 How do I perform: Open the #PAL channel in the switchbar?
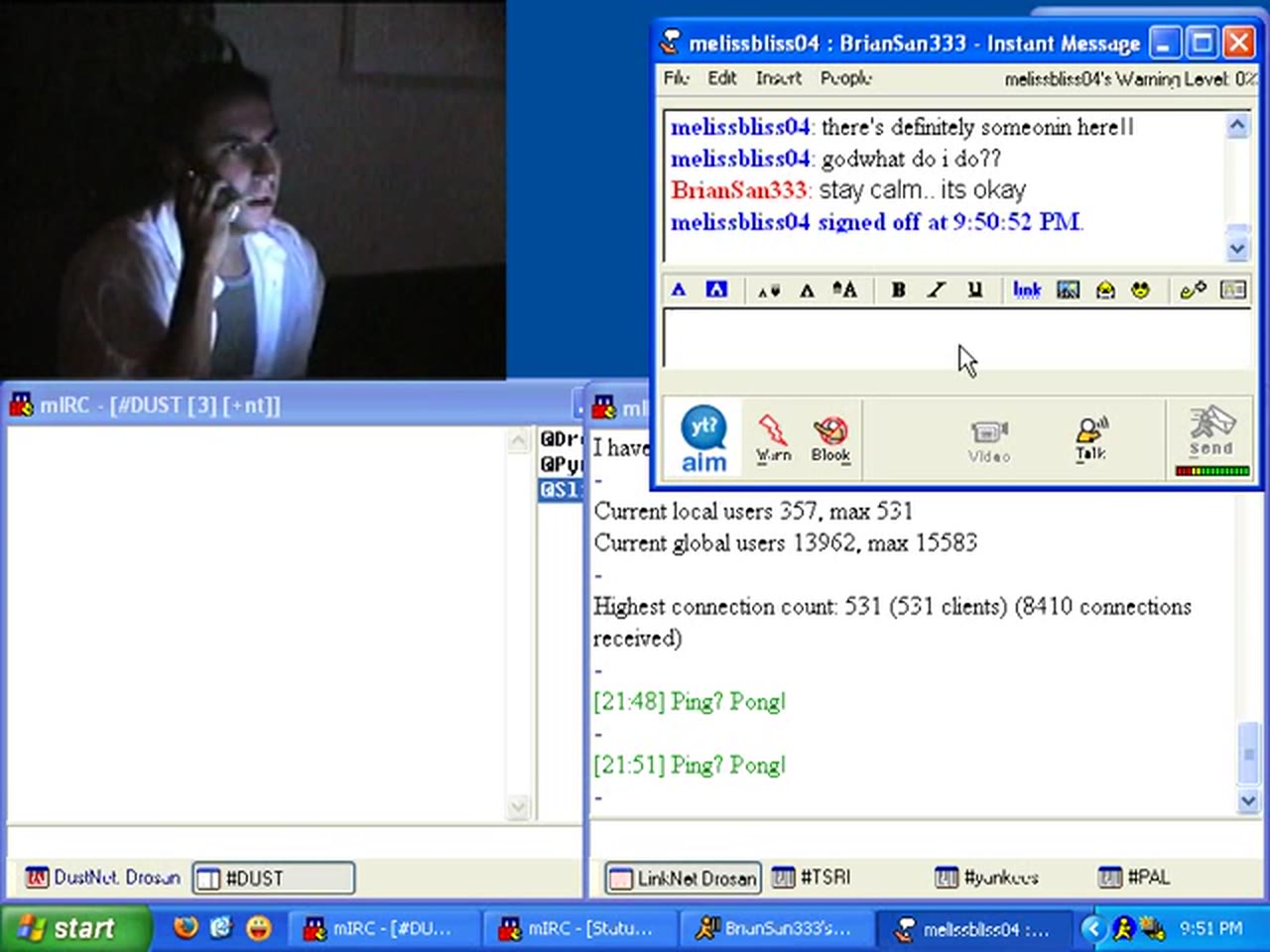1135,878
